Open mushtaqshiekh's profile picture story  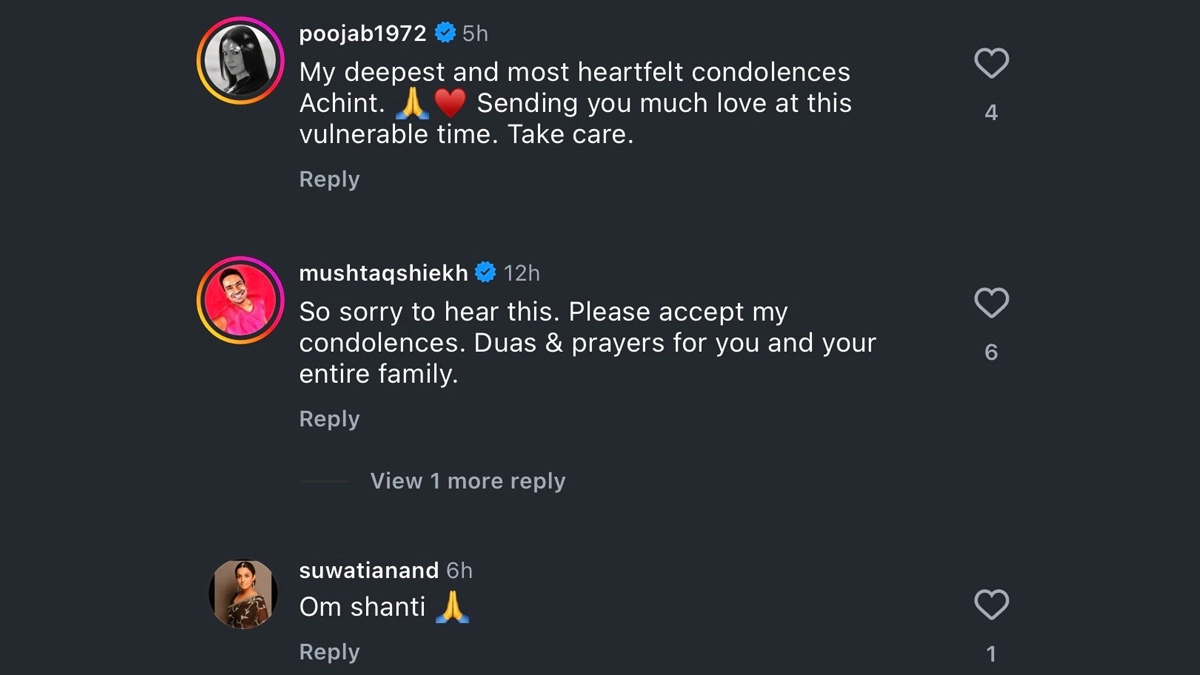[241, 301]
